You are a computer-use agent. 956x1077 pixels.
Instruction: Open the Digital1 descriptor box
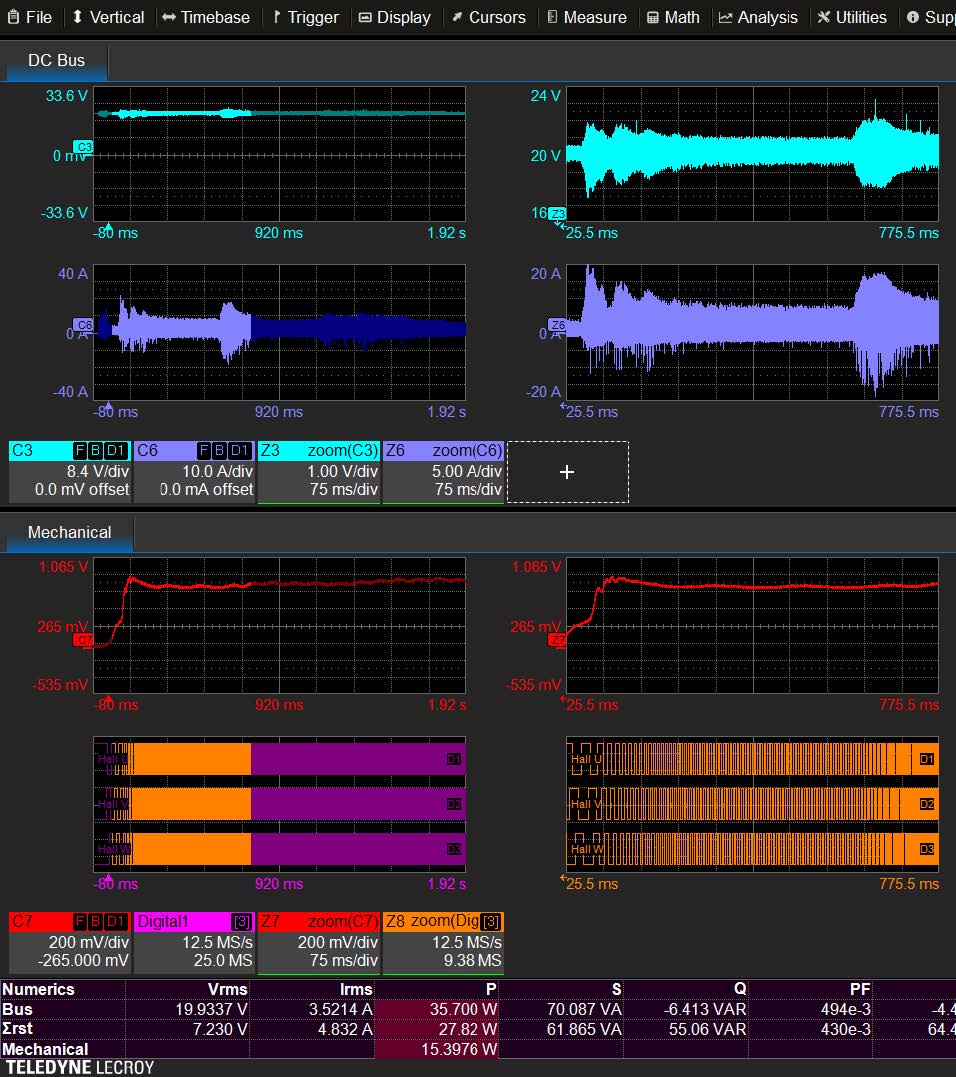[194, 942]
